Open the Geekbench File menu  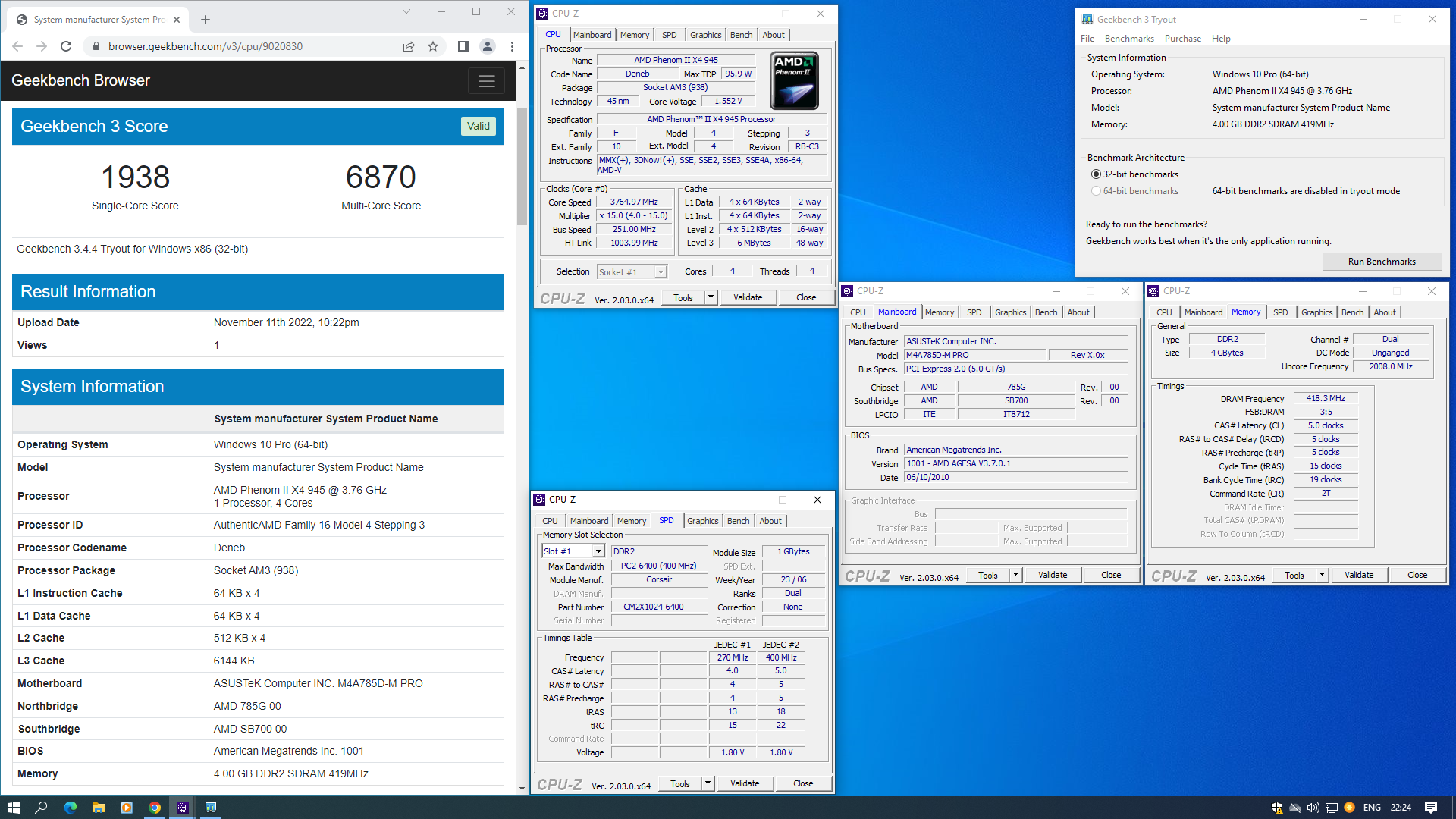click(x=1087, y=39)
